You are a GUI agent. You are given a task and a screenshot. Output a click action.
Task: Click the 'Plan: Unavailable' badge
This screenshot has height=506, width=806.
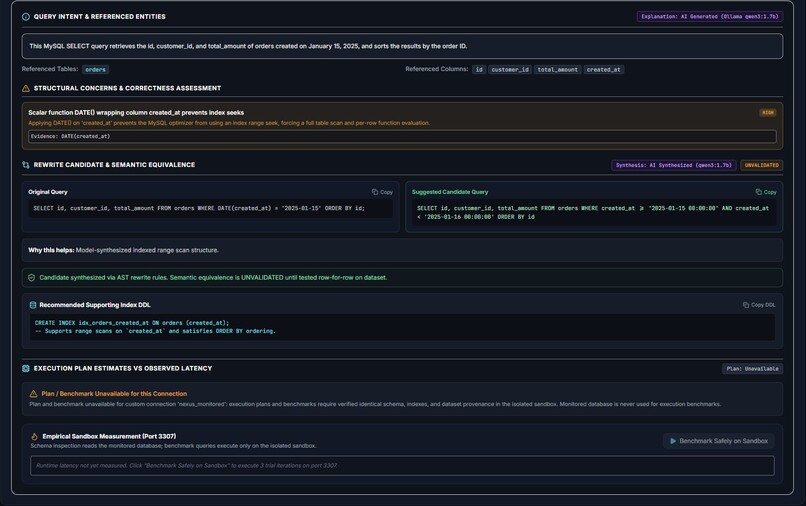tap(753, 369)
